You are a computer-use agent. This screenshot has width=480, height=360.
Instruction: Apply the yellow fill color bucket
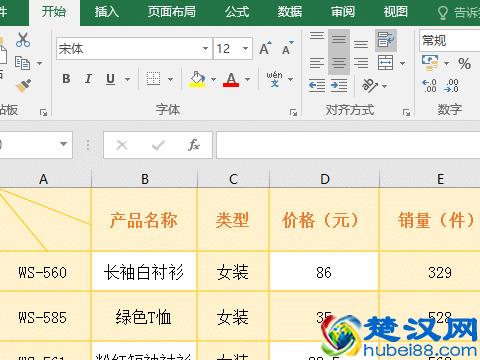click(x=197, y=79)
